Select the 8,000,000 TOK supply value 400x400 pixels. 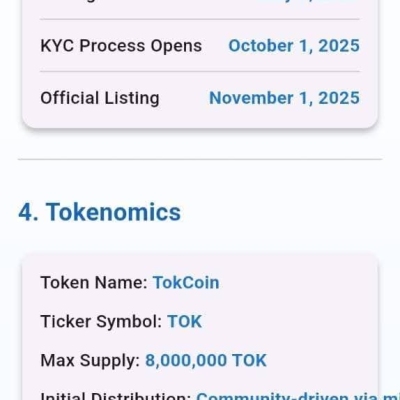click(206, 361)
